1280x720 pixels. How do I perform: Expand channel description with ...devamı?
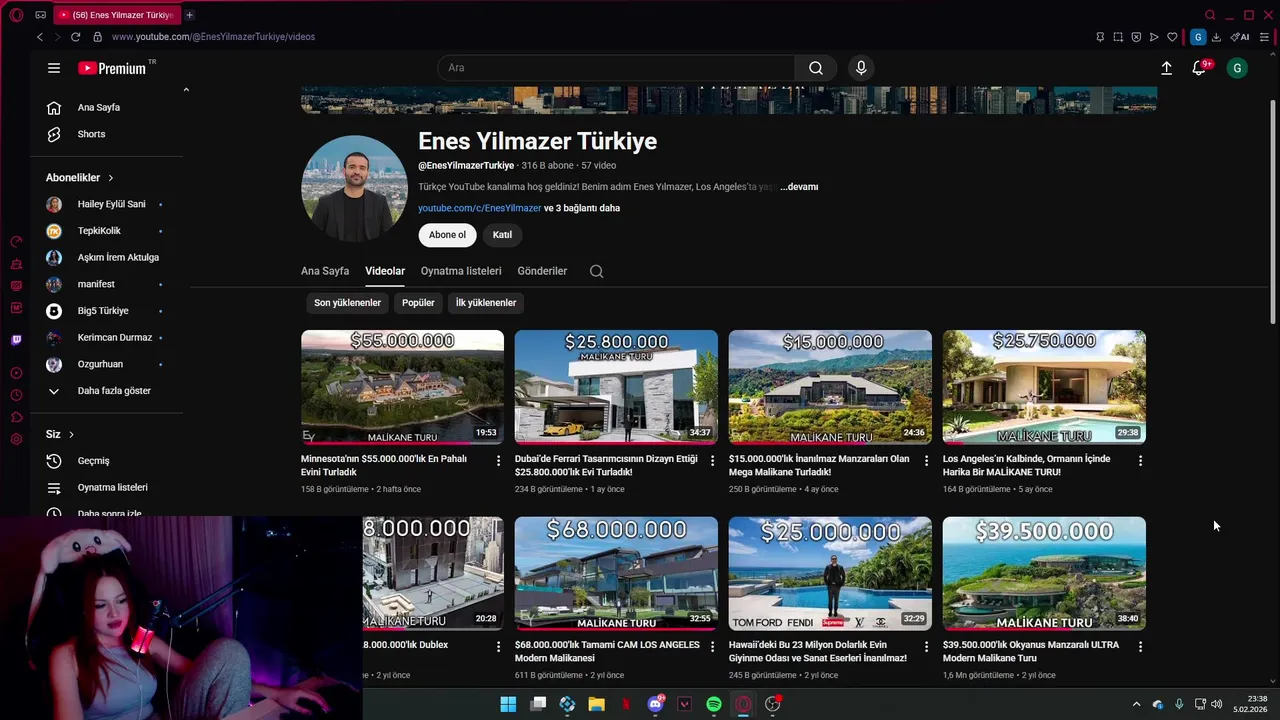coord(799,187)
